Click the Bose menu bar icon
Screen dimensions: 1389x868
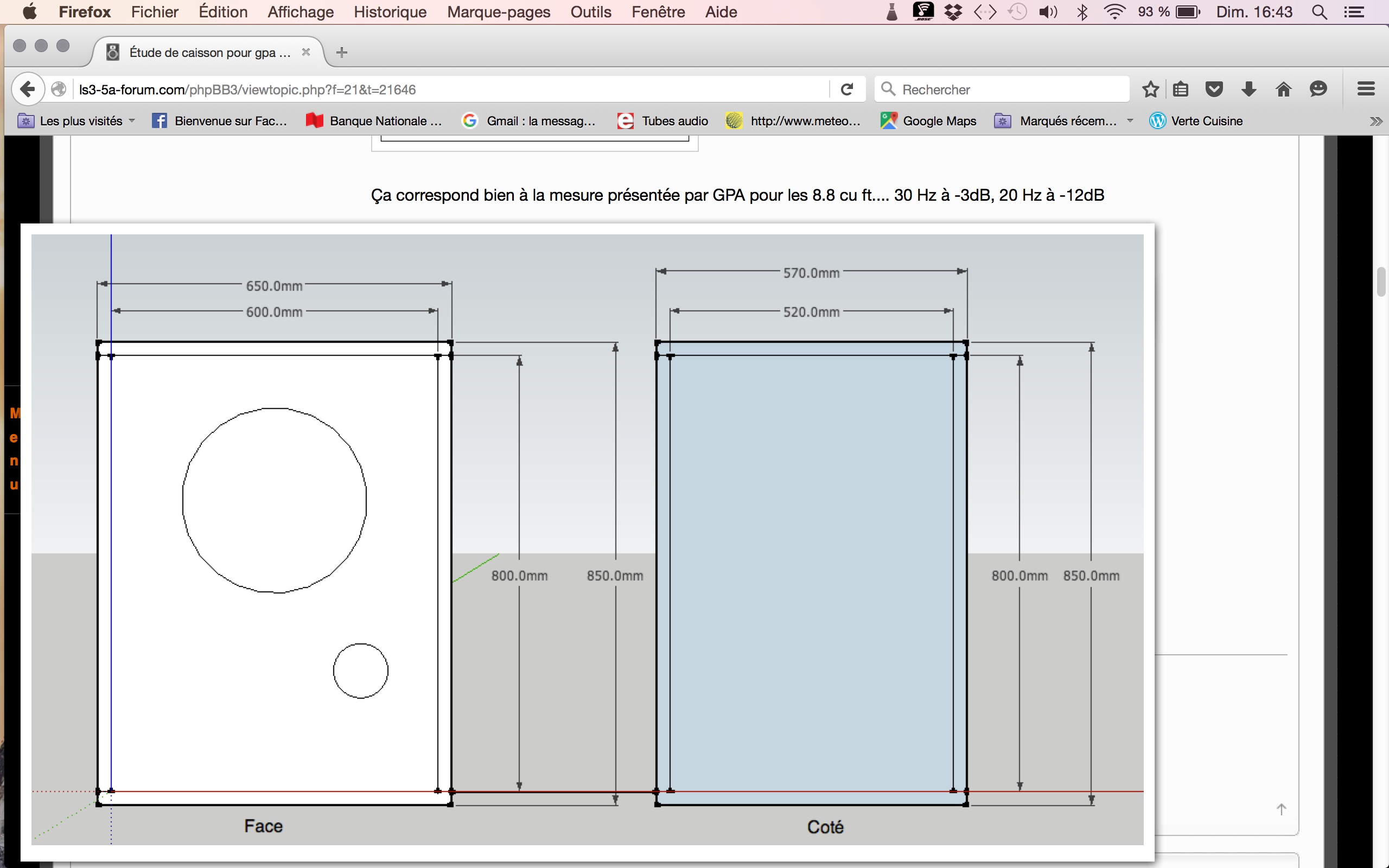[923, 11]
